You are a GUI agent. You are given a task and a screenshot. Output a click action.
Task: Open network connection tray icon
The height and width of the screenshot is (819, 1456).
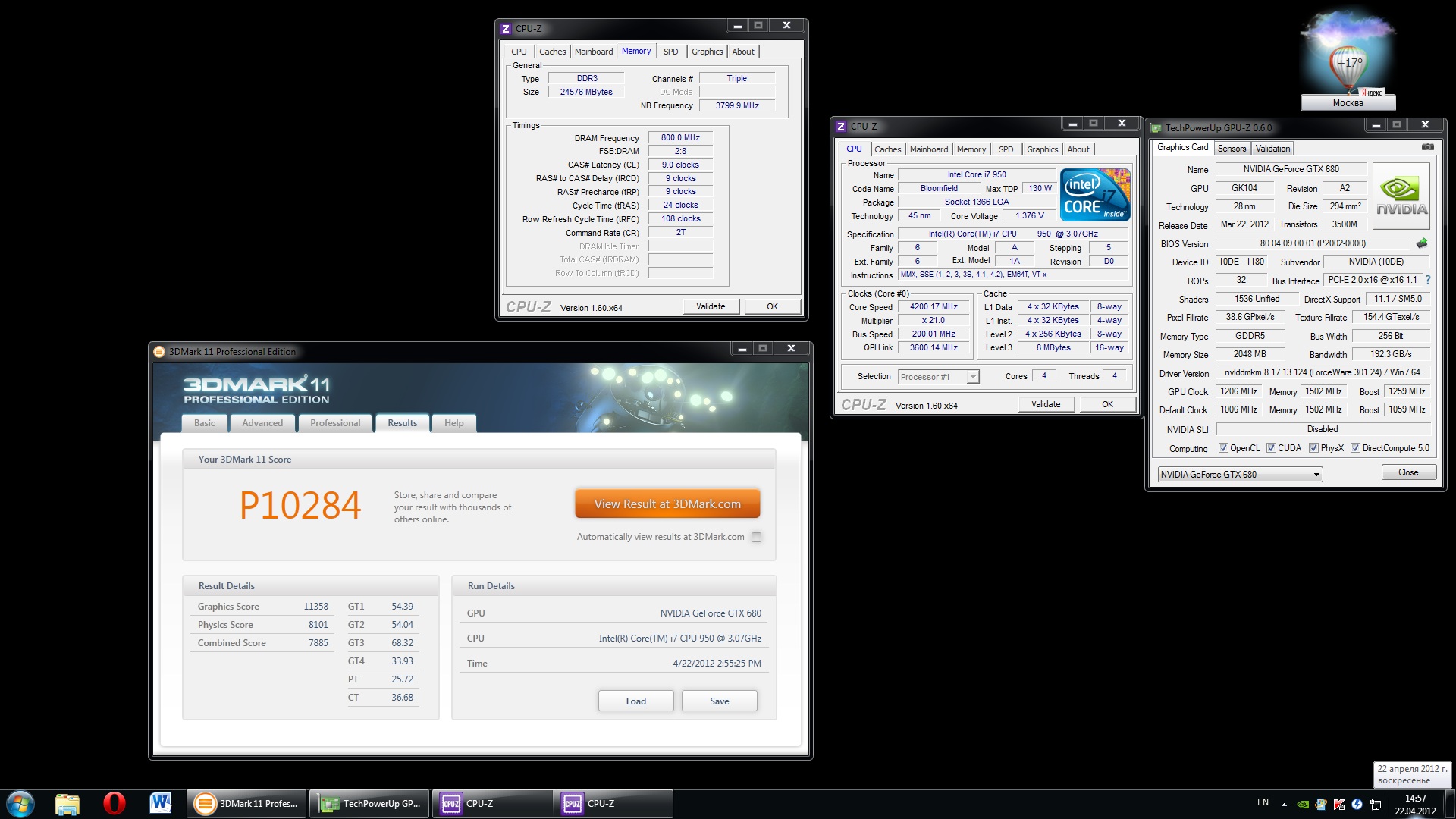tap(1375, 804)
